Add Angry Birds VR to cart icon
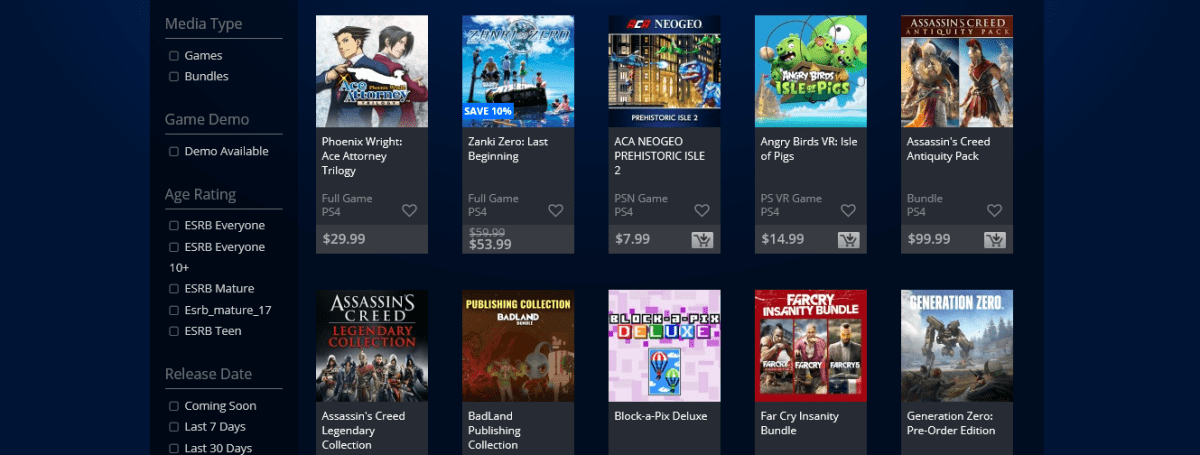This screenshot has height=455, width=1200. [848, 239]
